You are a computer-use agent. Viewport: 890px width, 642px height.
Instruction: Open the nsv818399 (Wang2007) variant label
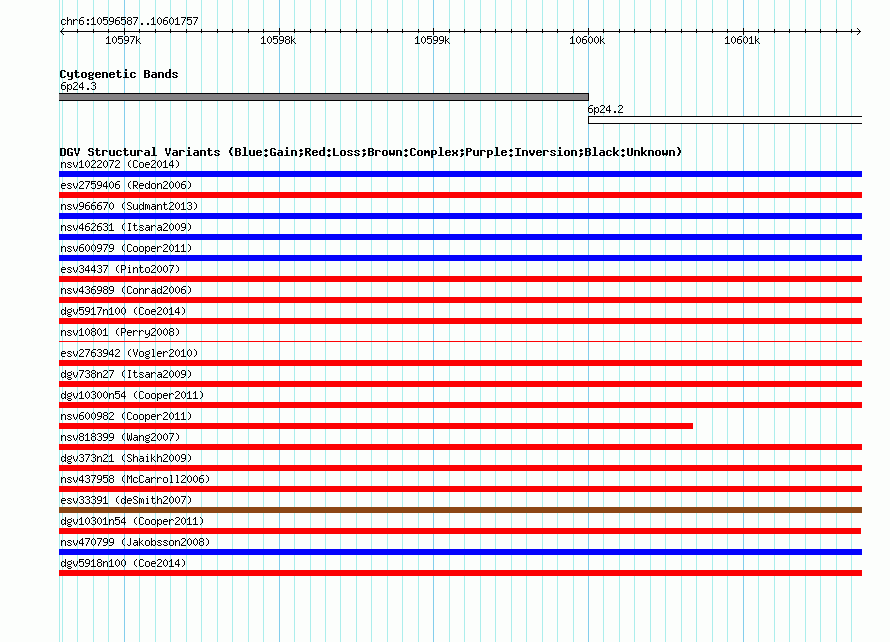(120, 437)
